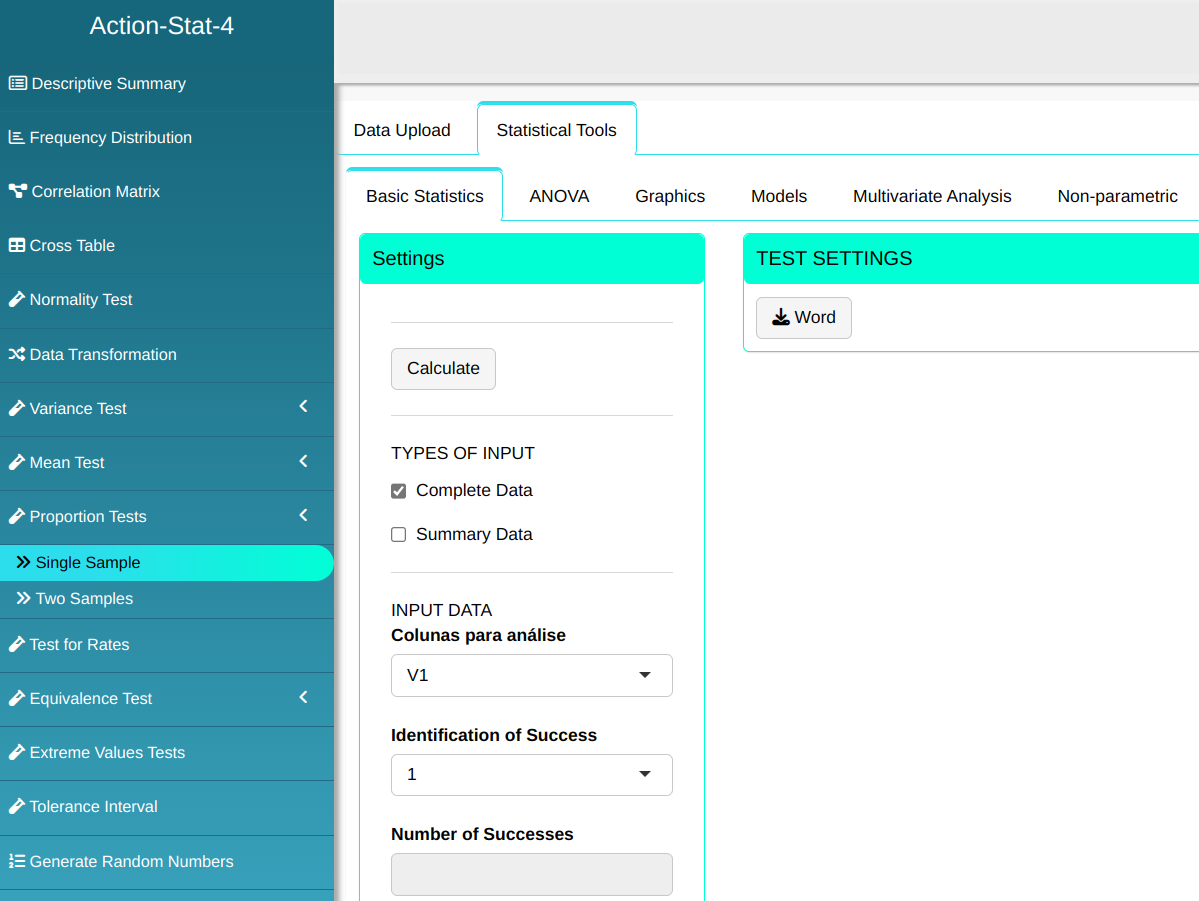Expand the Variance Test submenu chevron
The image size is (1199, 901).
point(304,407)
